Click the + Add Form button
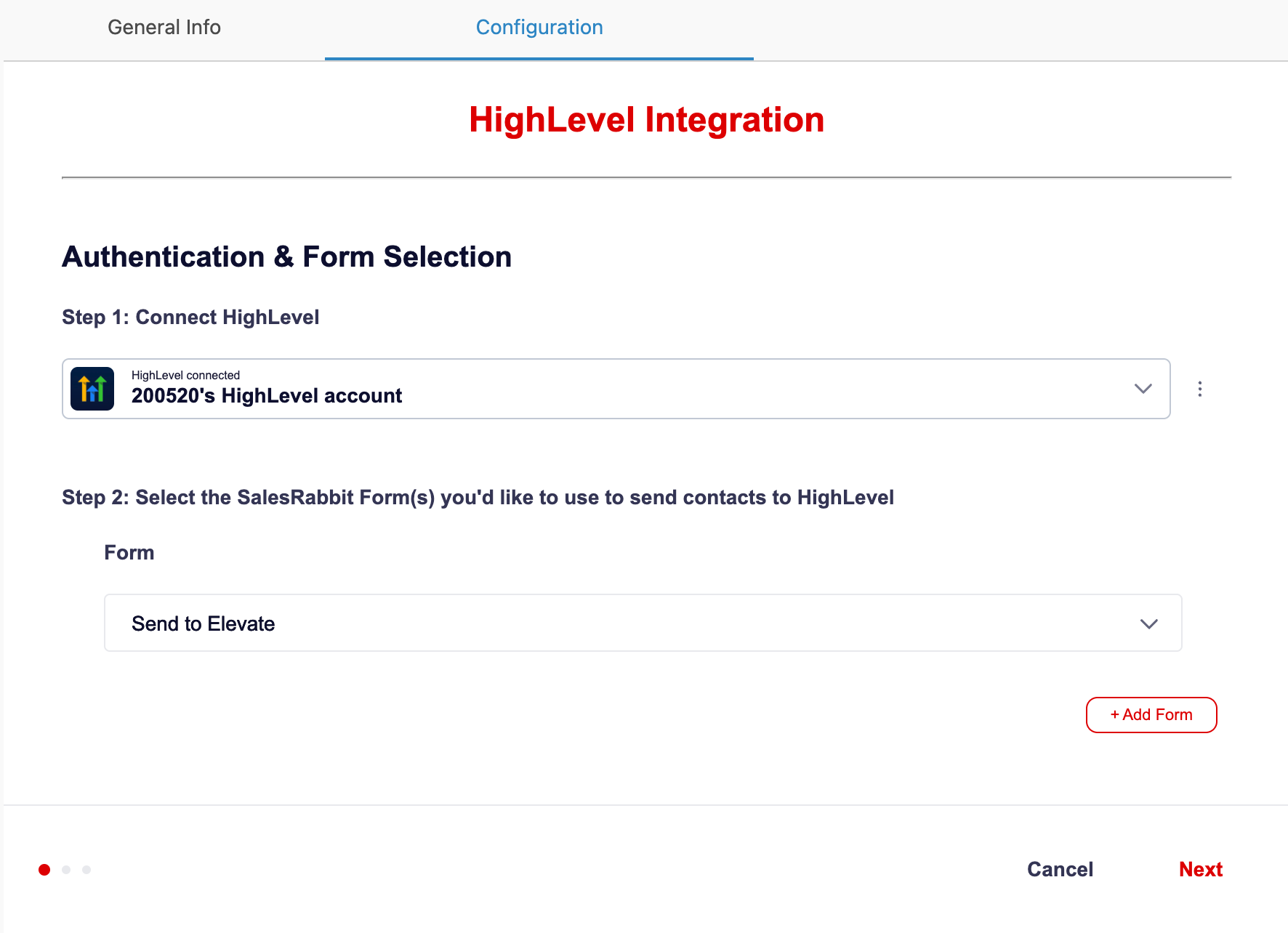Viewport: 1288px width, 933px height. pos(1151,715)
